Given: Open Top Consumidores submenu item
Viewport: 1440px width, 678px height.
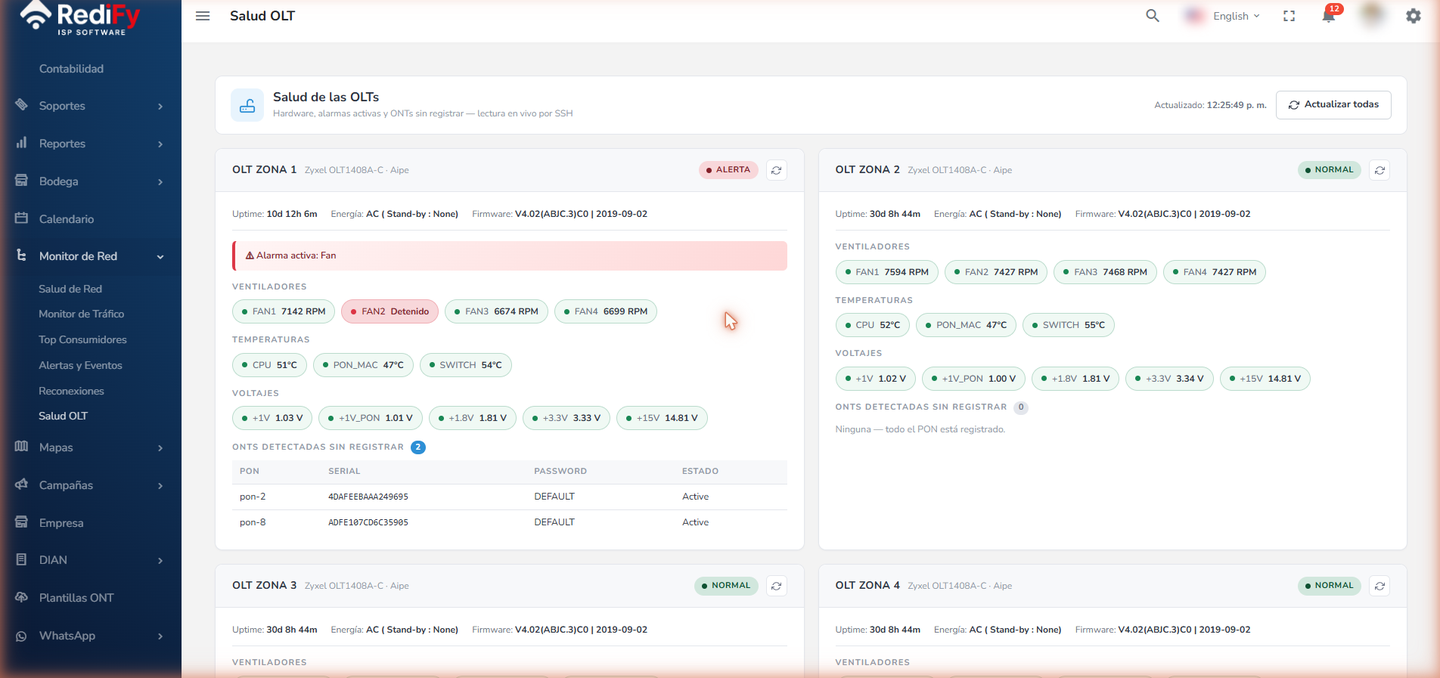Looking at the screenshot, I should pyautogui.click(x=83, y=340).
